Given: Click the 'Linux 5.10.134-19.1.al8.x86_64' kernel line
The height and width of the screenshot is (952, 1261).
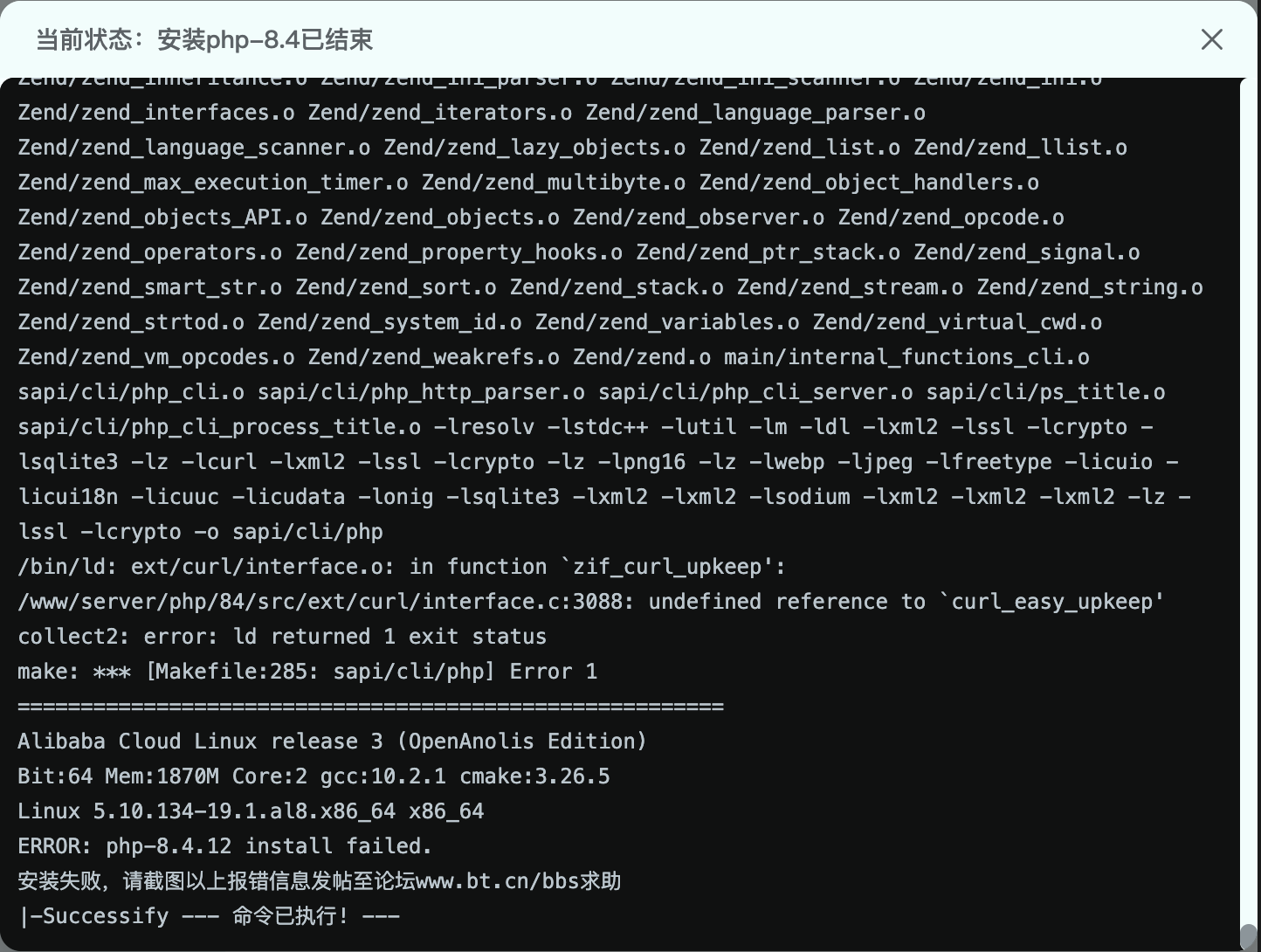Looking at the screenshot, I should (x=251, y=811).
